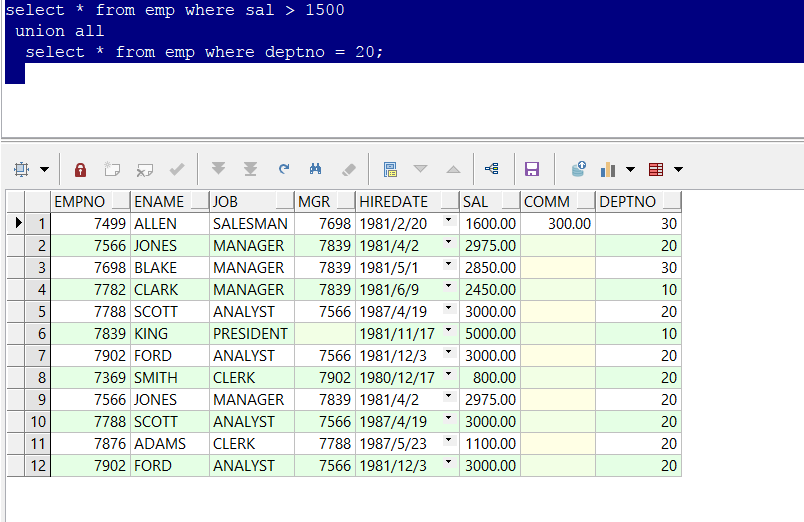Screen dimensions: 804x522
Task: Open the date dropdown for 1981/5/1
Action: pyautogui.click(x=449, y=265)
